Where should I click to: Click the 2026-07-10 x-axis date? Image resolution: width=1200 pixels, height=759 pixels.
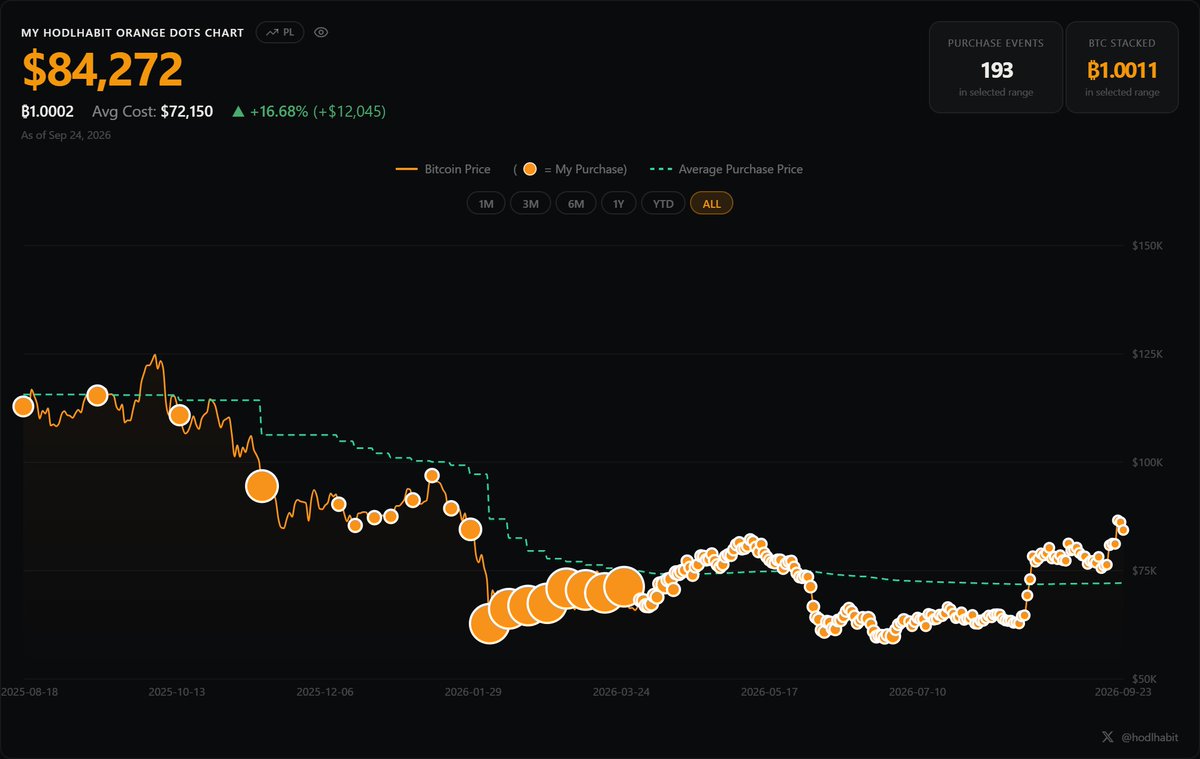coord(917,691)
